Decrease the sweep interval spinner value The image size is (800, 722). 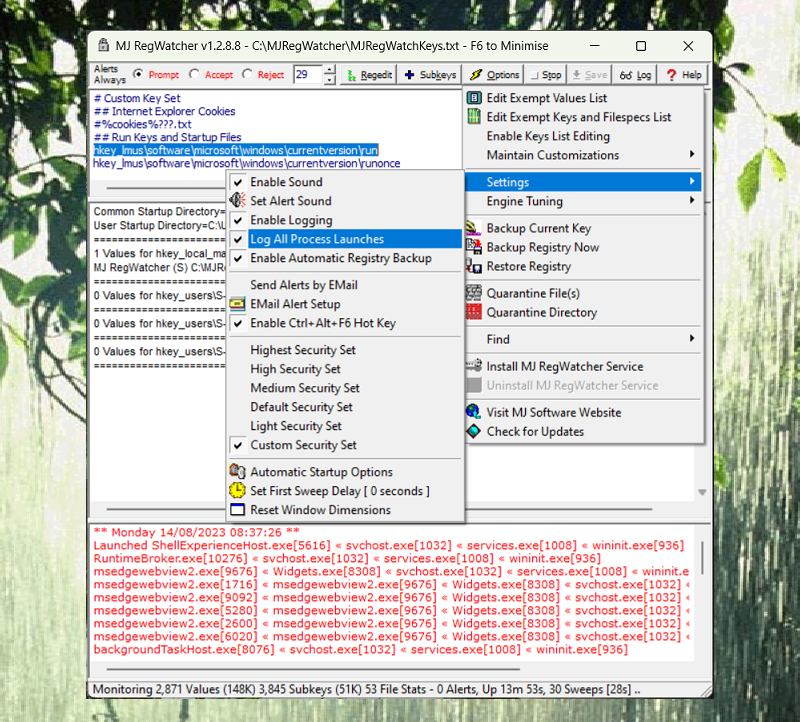[x=330, y=80]
